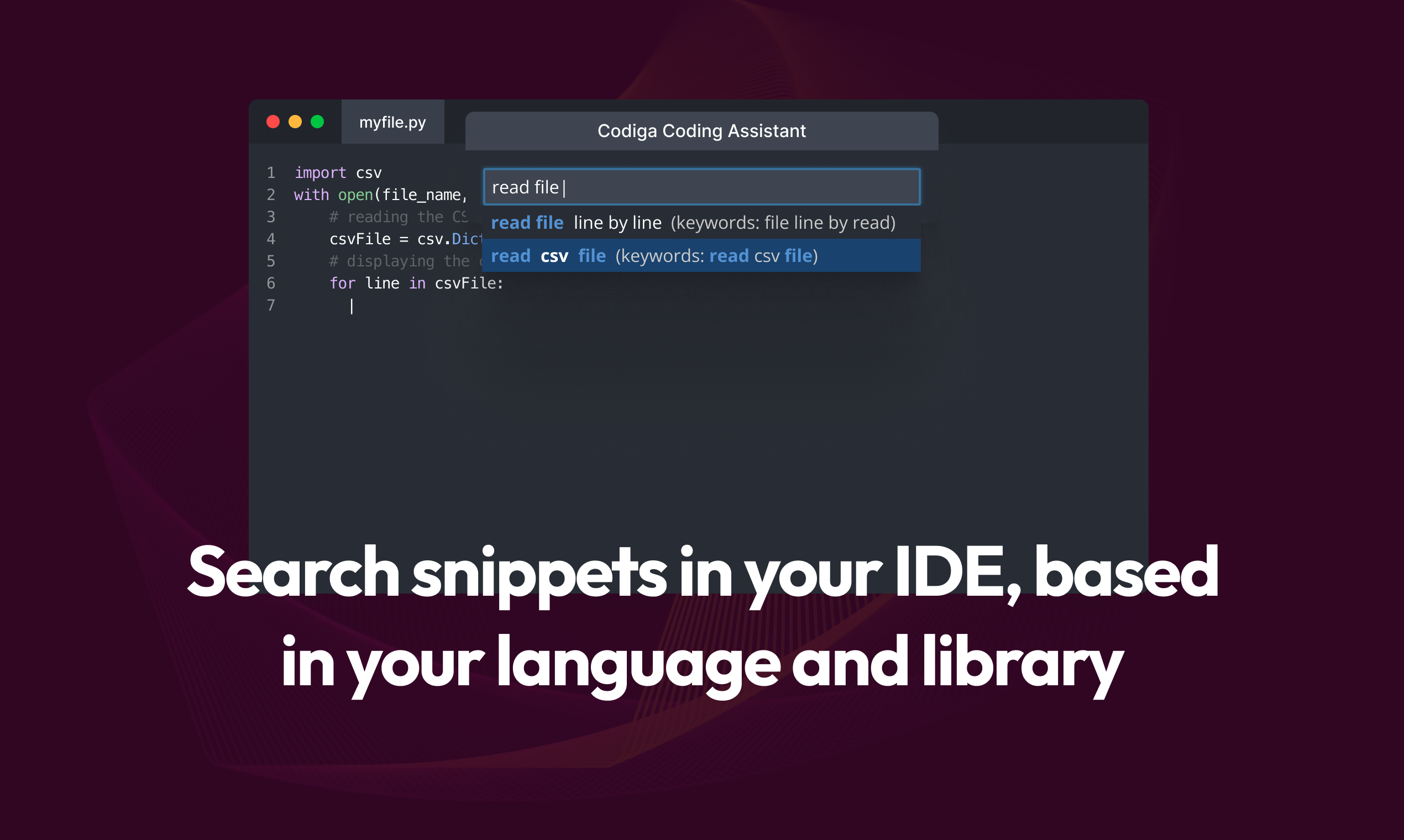Select the myfile.py editor tab
1404x840 pixels.
(x=392, y=122)
